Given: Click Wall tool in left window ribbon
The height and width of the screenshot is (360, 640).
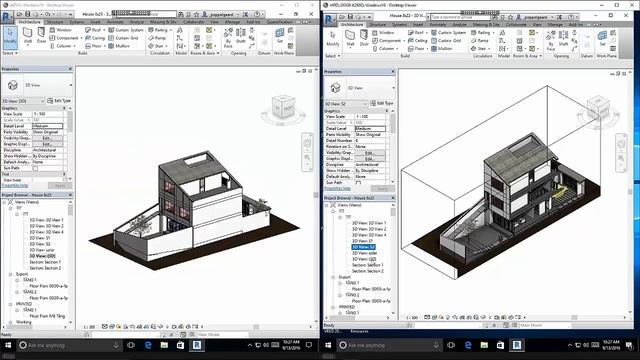Looking at the screenshot, I should (x=27, y=36).
